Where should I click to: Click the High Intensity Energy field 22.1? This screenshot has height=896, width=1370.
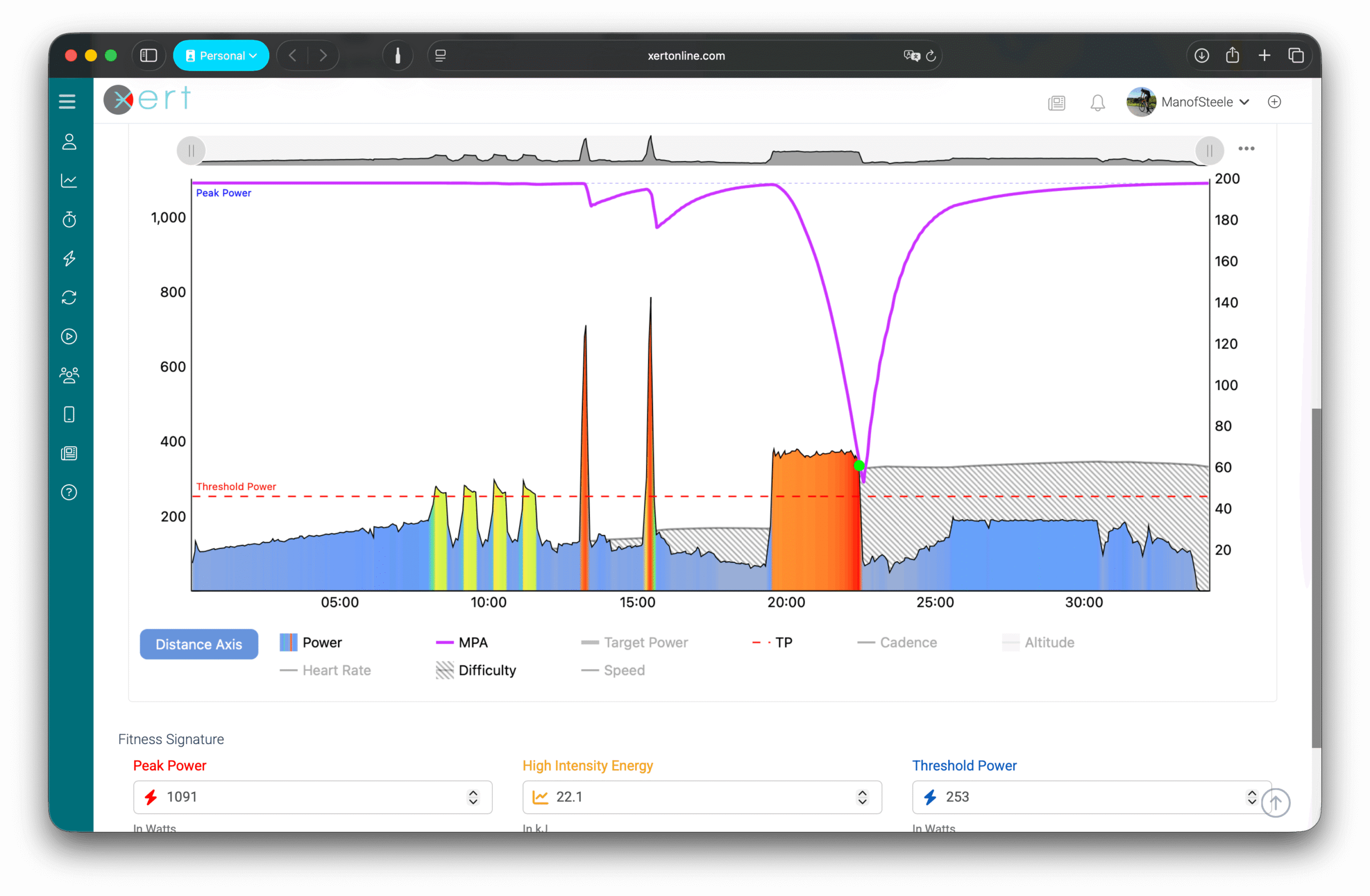click(x=702, y=797)
